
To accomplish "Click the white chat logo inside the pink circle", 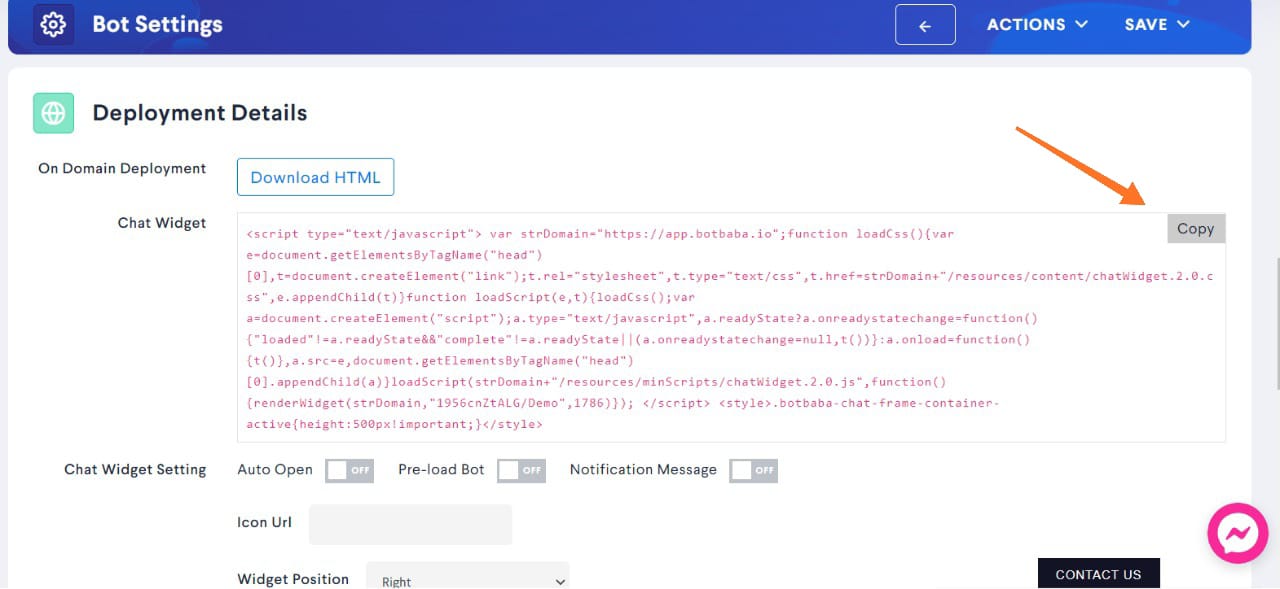I will click(1238, 533).
